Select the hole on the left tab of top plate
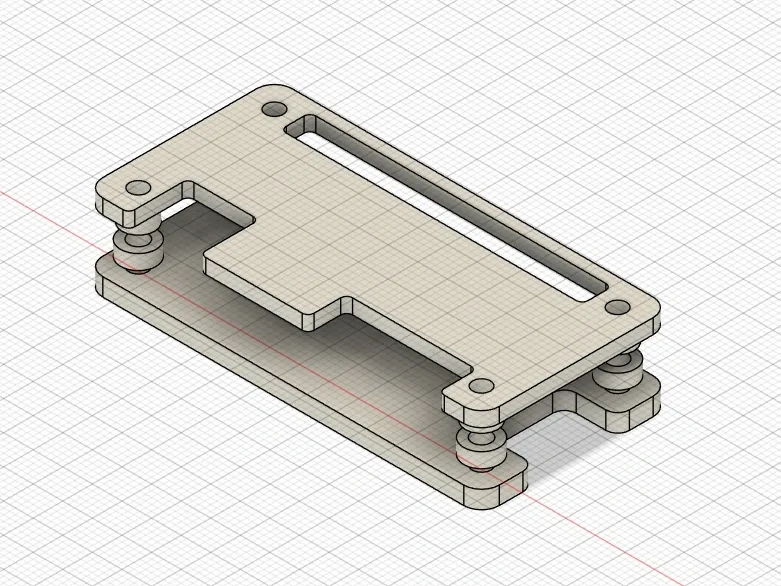 click(x=135, y=187)
